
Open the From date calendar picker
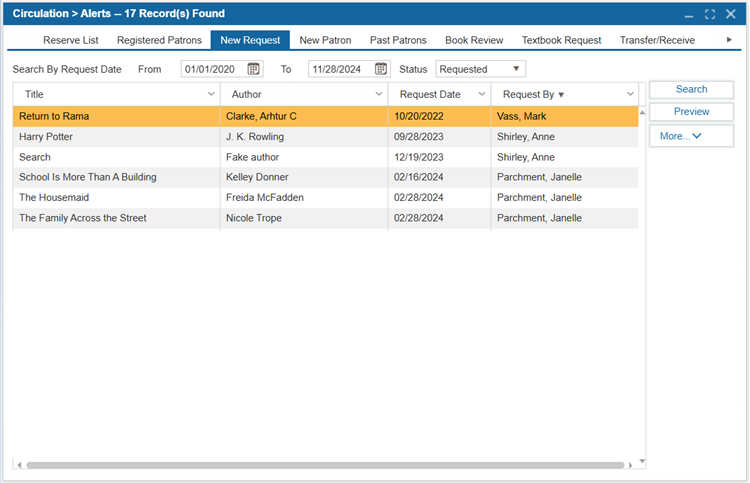pos(254,69)
